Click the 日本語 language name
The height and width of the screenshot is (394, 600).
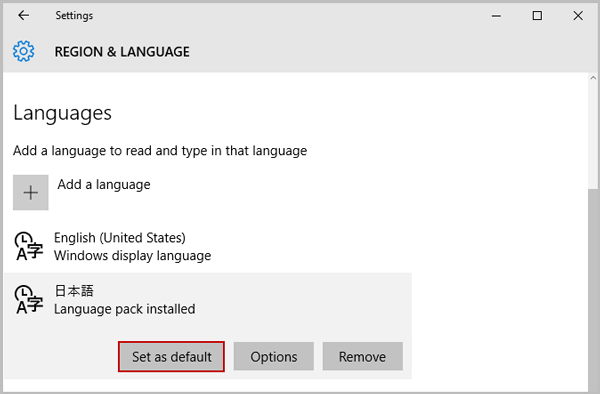point(74,291)
